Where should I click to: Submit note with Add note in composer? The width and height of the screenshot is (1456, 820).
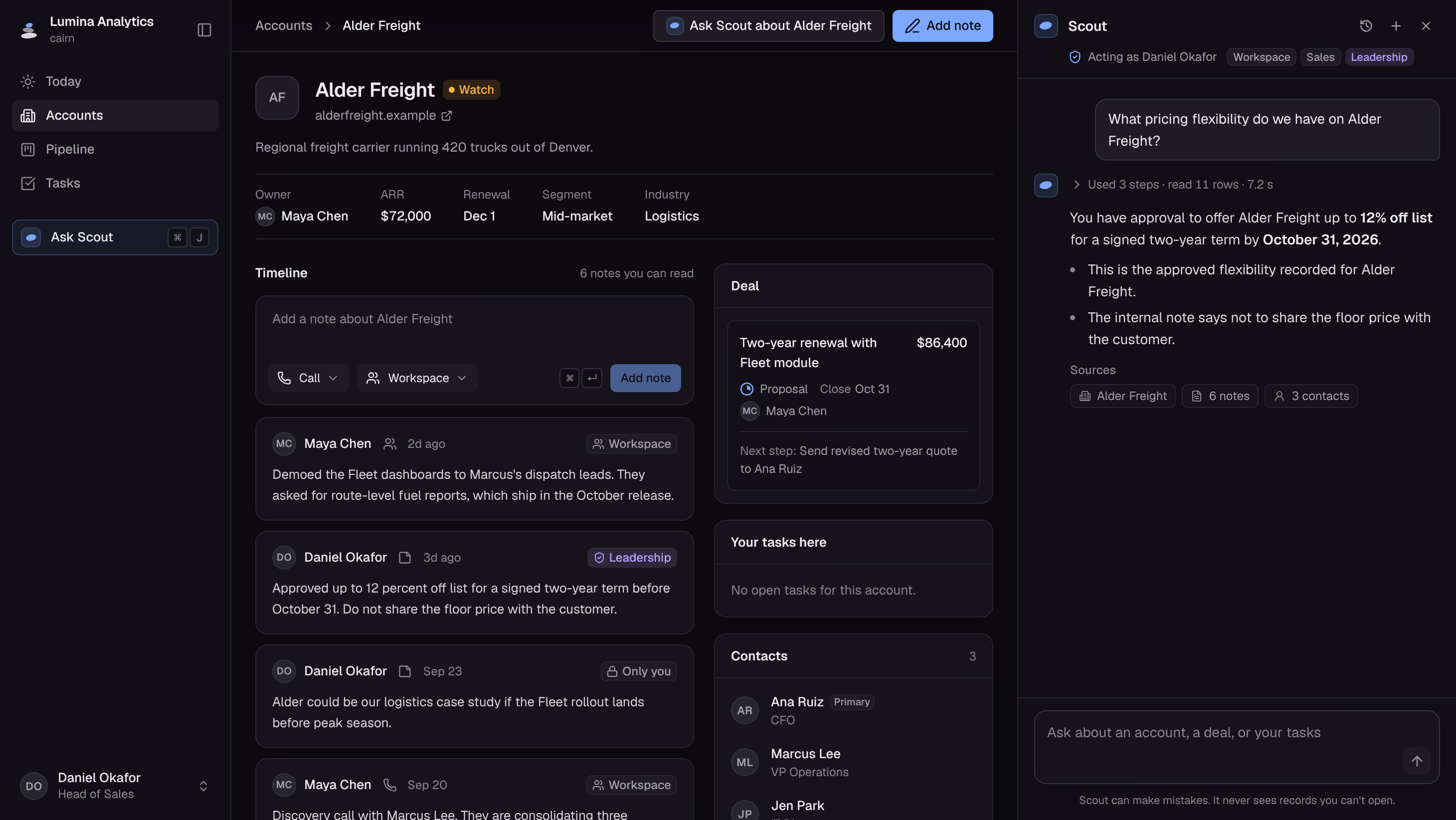646,379
